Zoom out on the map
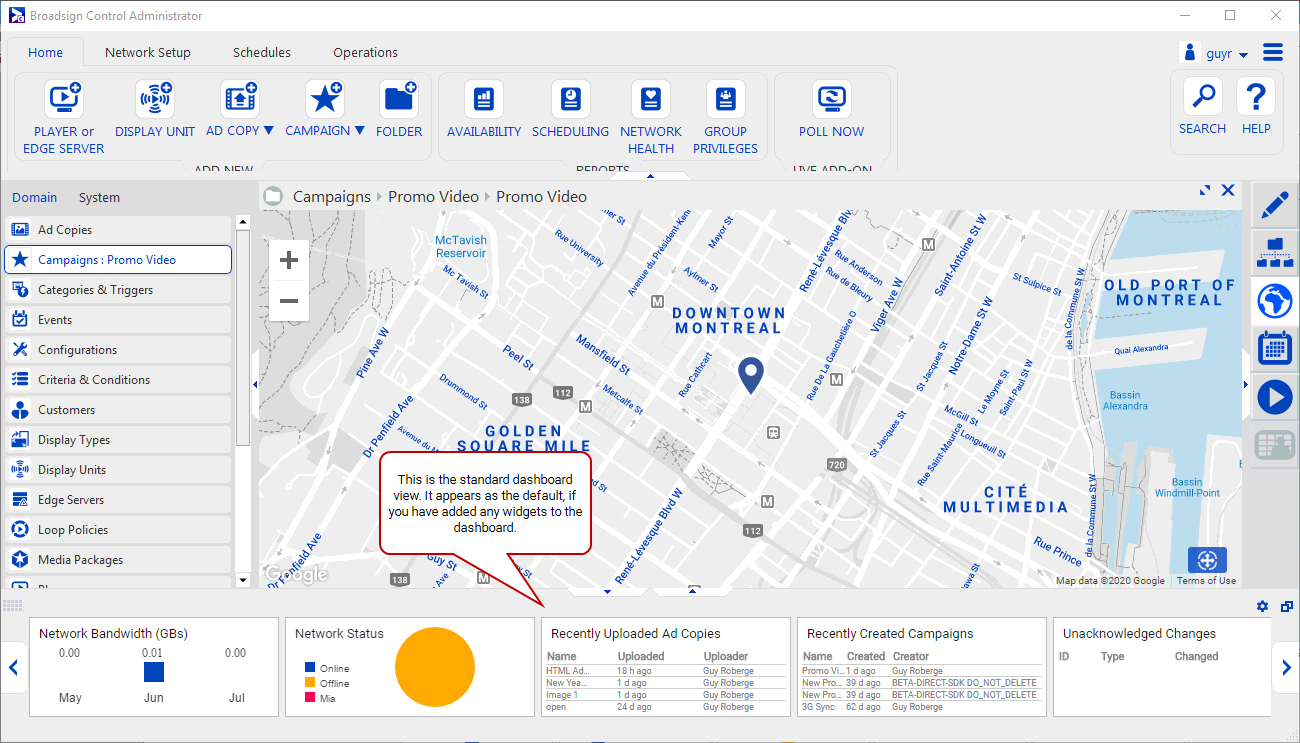The width and height of the screenshot is (1300, 743). (x=289, y=301)
